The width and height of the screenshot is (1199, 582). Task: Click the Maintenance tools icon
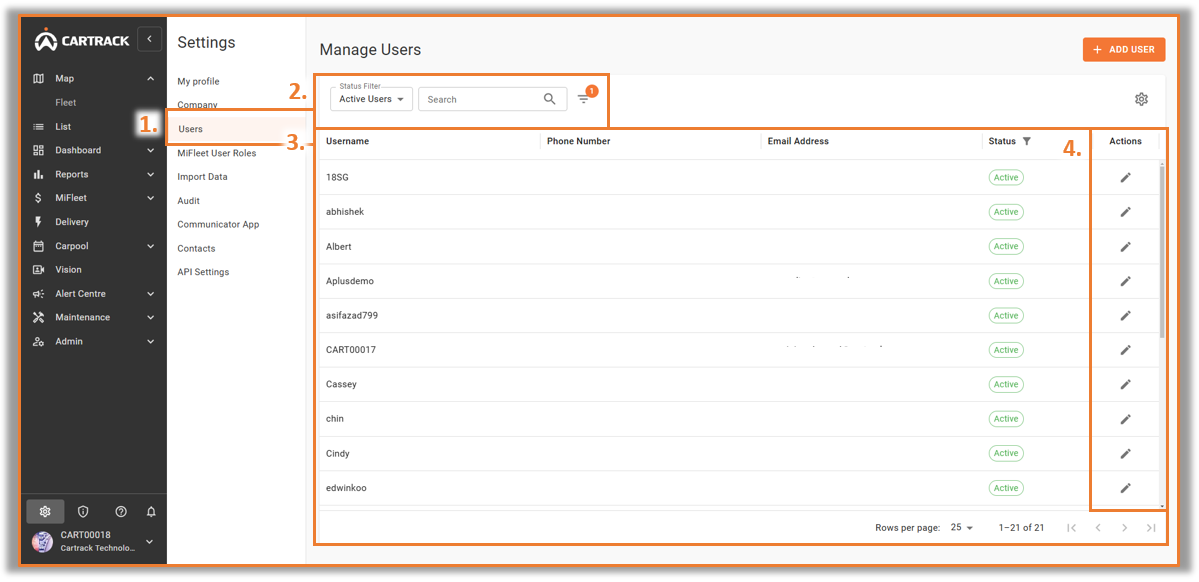point(38,317)
